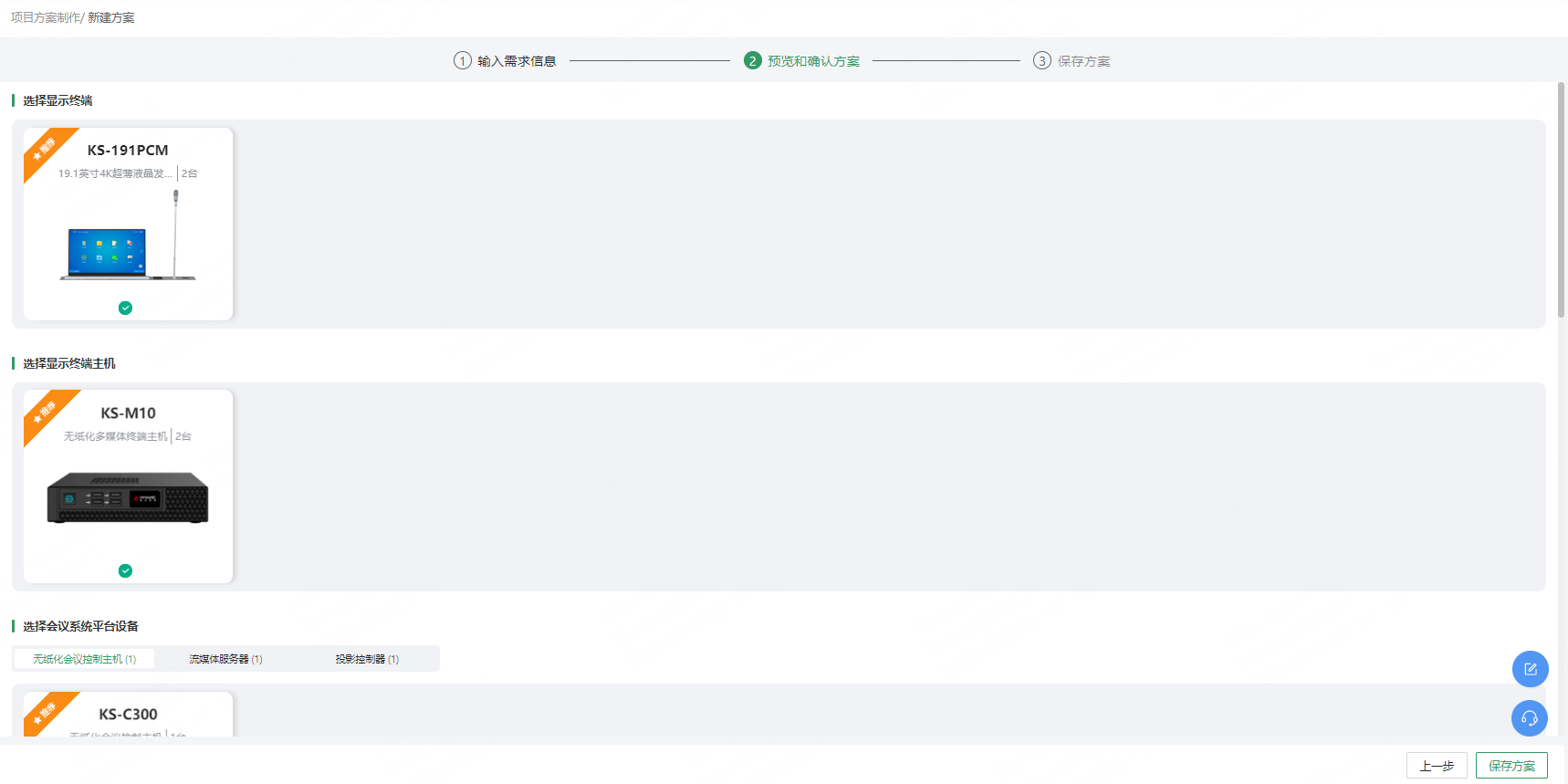Click the 选择显示终端 section heading
The image size is (1568, 784).
pos(57,100)
